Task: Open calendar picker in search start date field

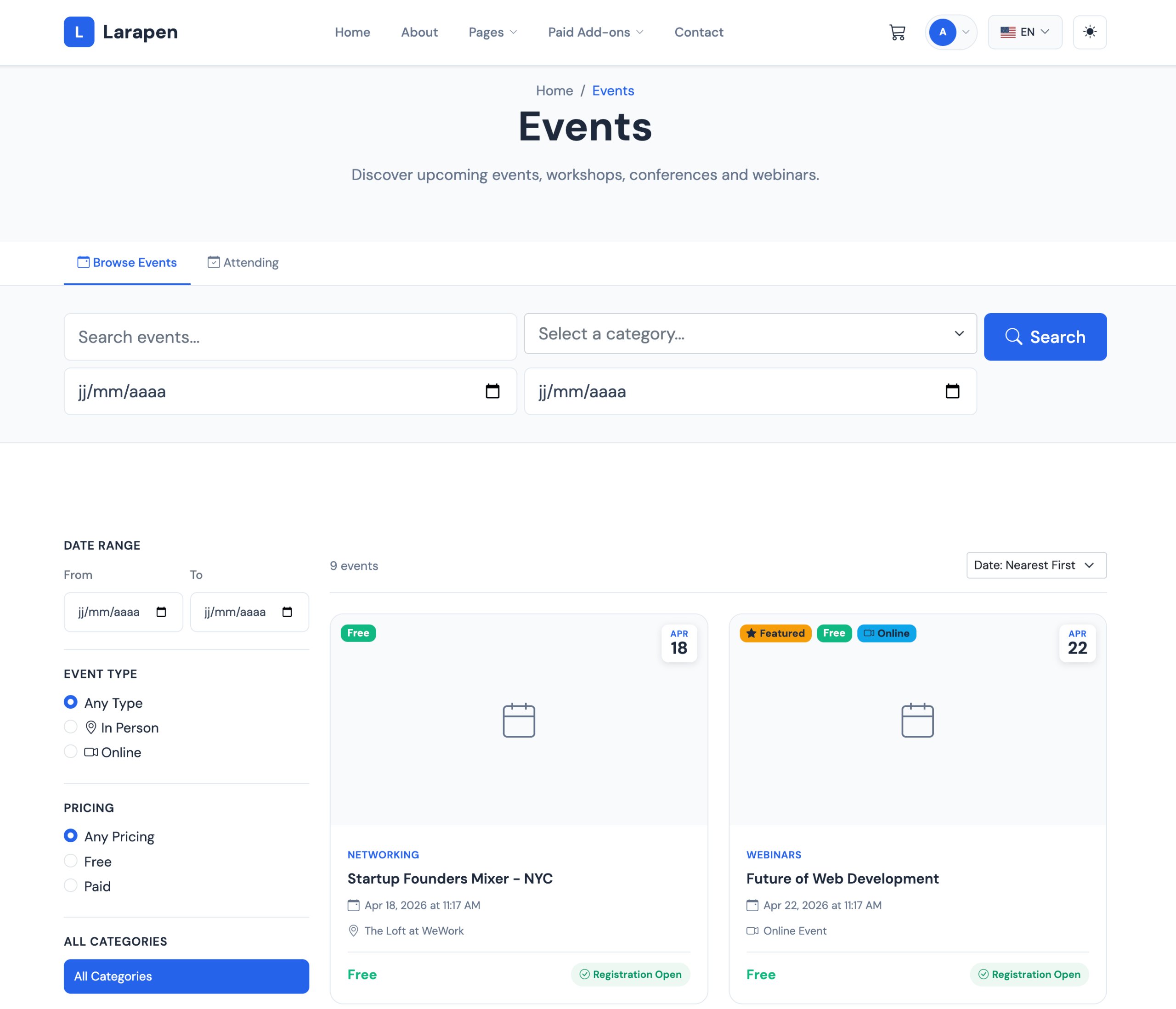Action: click(x=492, y=392)
